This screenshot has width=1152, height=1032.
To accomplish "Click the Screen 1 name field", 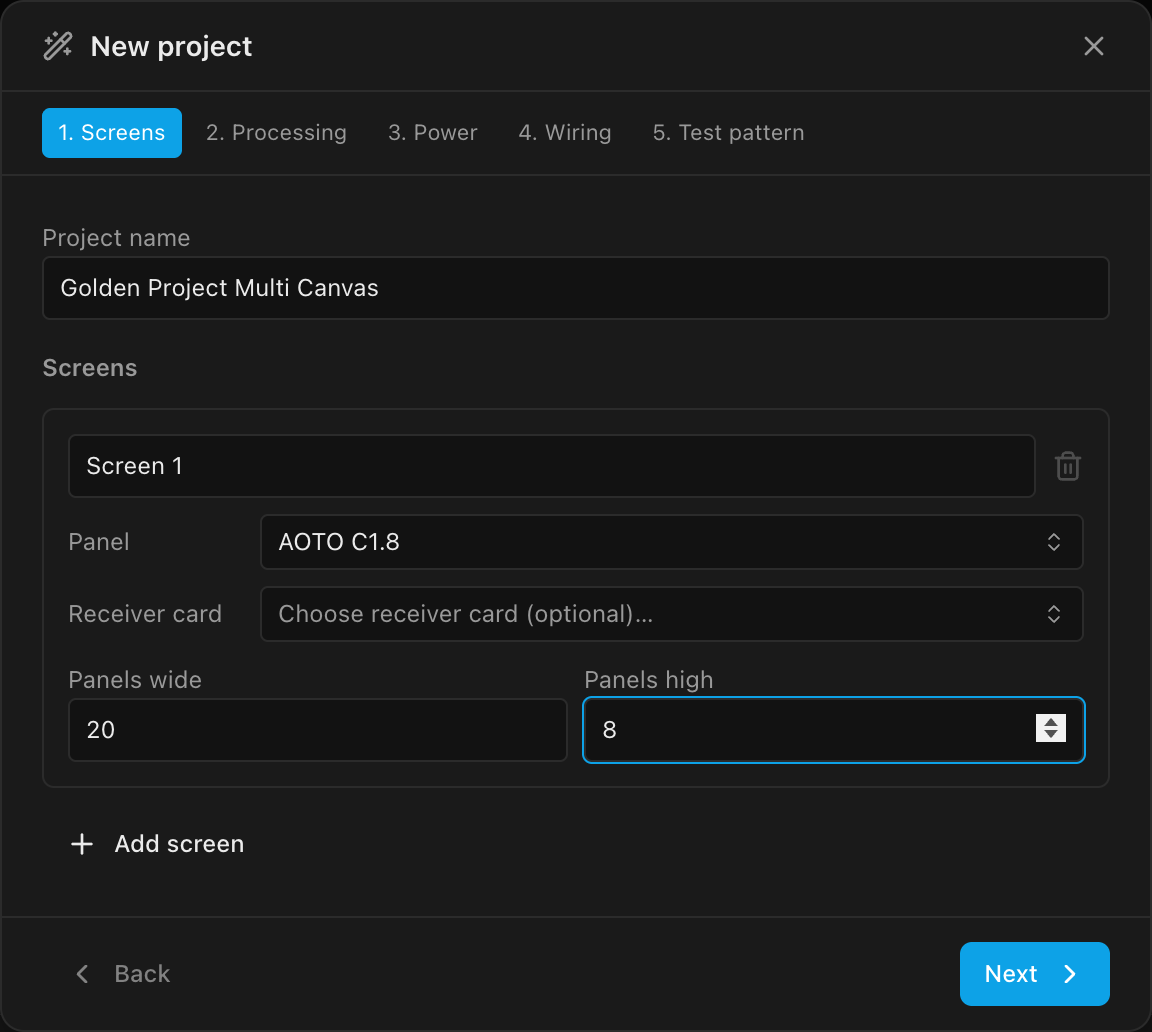I will pyautogui.click(x=551, y=466).
